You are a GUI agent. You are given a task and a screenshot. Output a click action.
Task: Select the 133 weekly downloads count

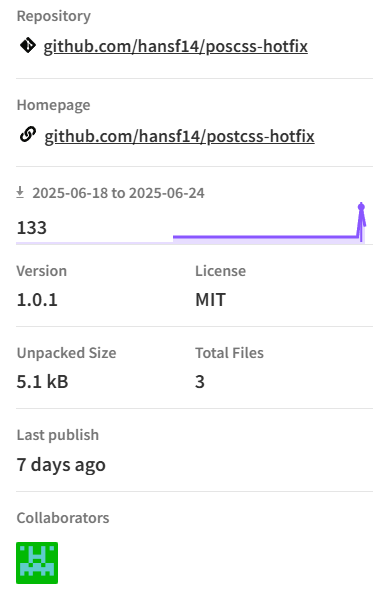(32, 228)
